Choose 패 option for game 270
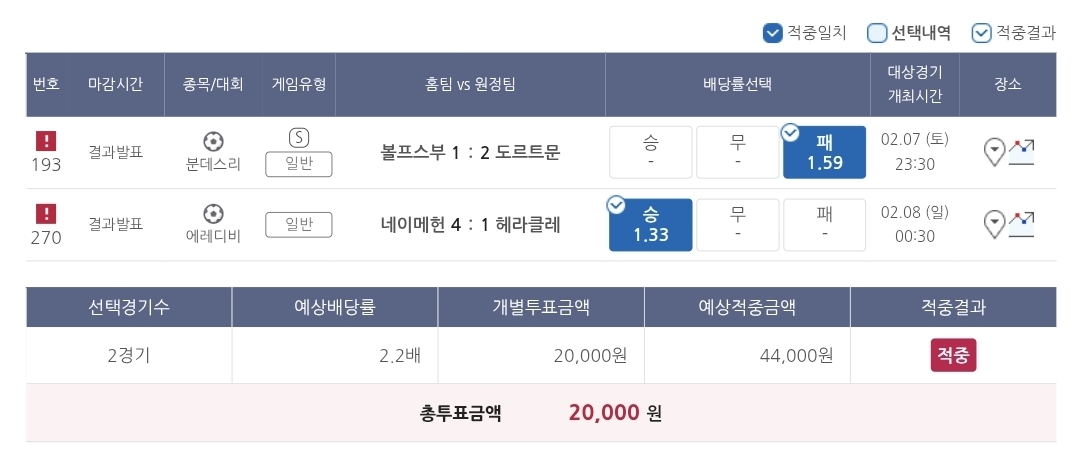This screenshot has height=464, width=1080. 824,225
